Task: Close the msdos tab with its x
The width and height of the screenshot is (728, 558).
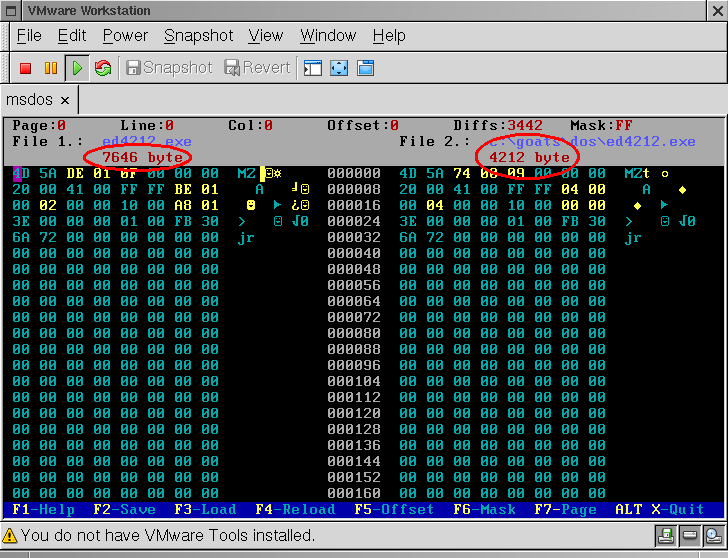Action: coord(65,100)
